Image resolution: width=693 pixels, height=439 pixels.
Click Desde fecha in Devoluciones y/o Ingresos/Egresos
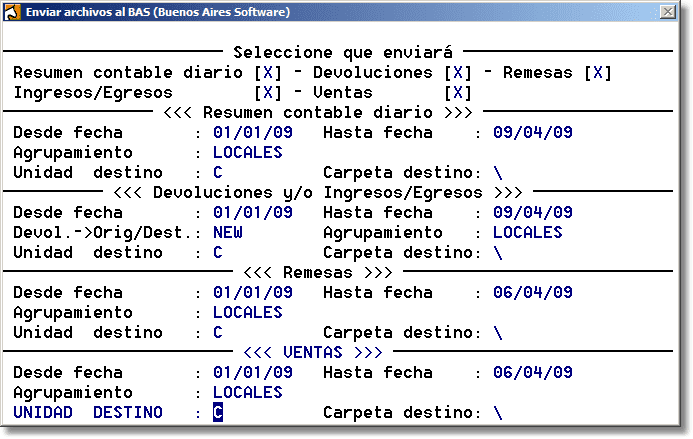253,213
